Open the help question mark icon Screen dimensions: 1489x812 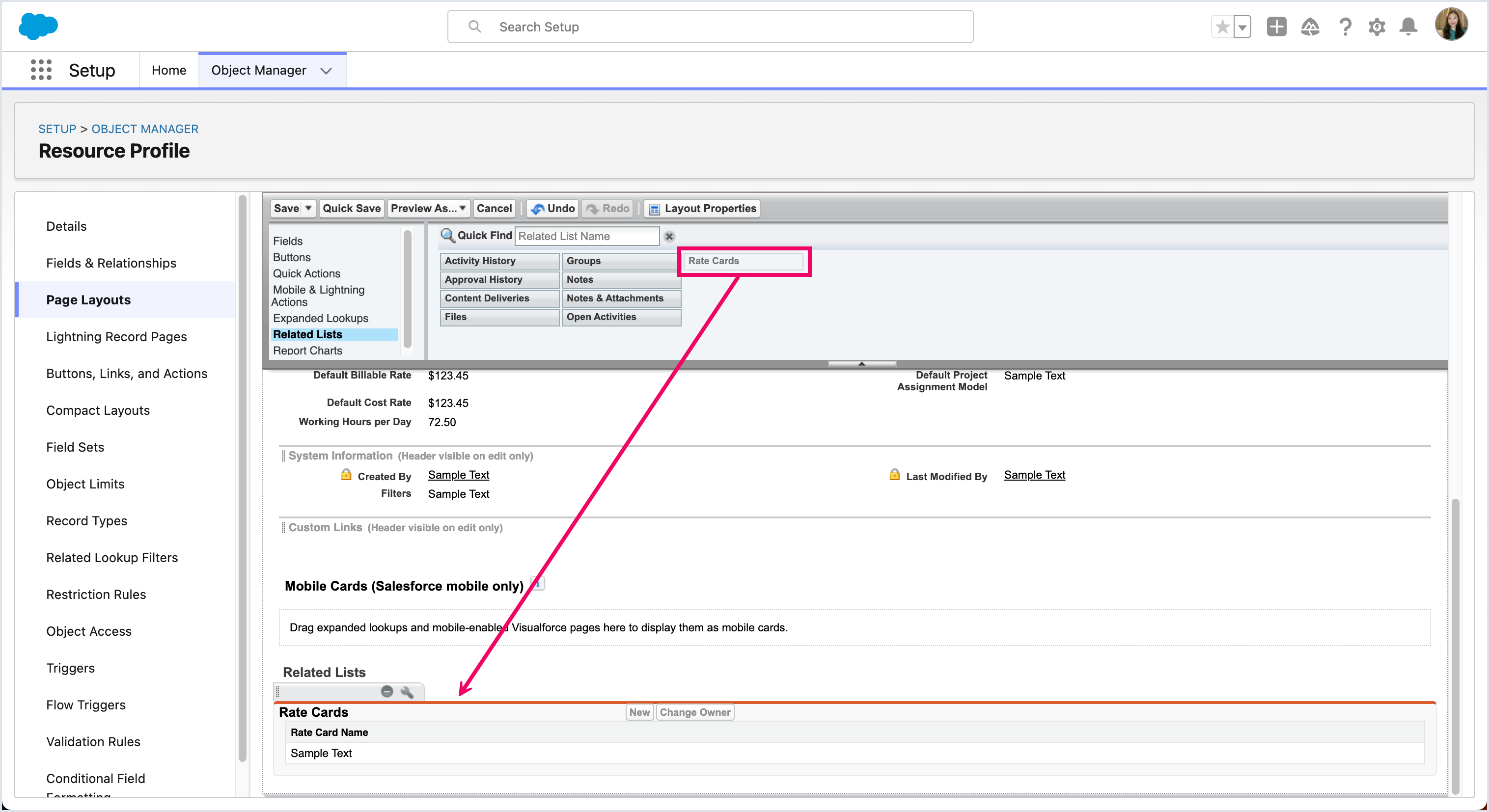coord(1345,27)
